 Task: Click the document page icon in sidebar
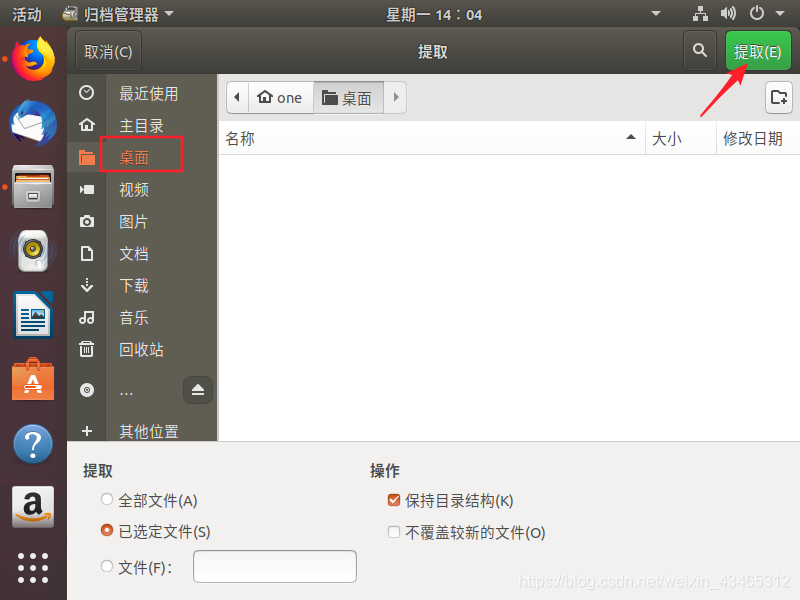pyautogui.click(x=87, y=254)
